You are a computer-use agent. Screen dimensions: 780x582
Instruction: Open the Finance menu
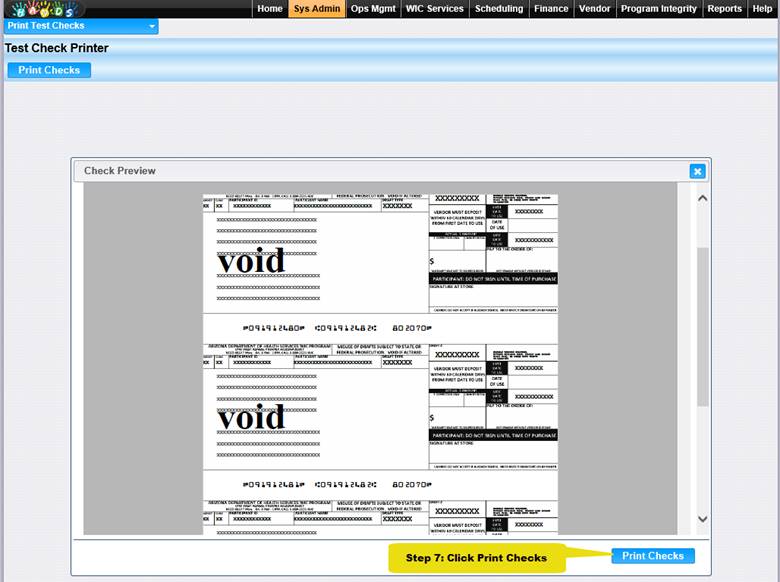click(x=552, y=9)
